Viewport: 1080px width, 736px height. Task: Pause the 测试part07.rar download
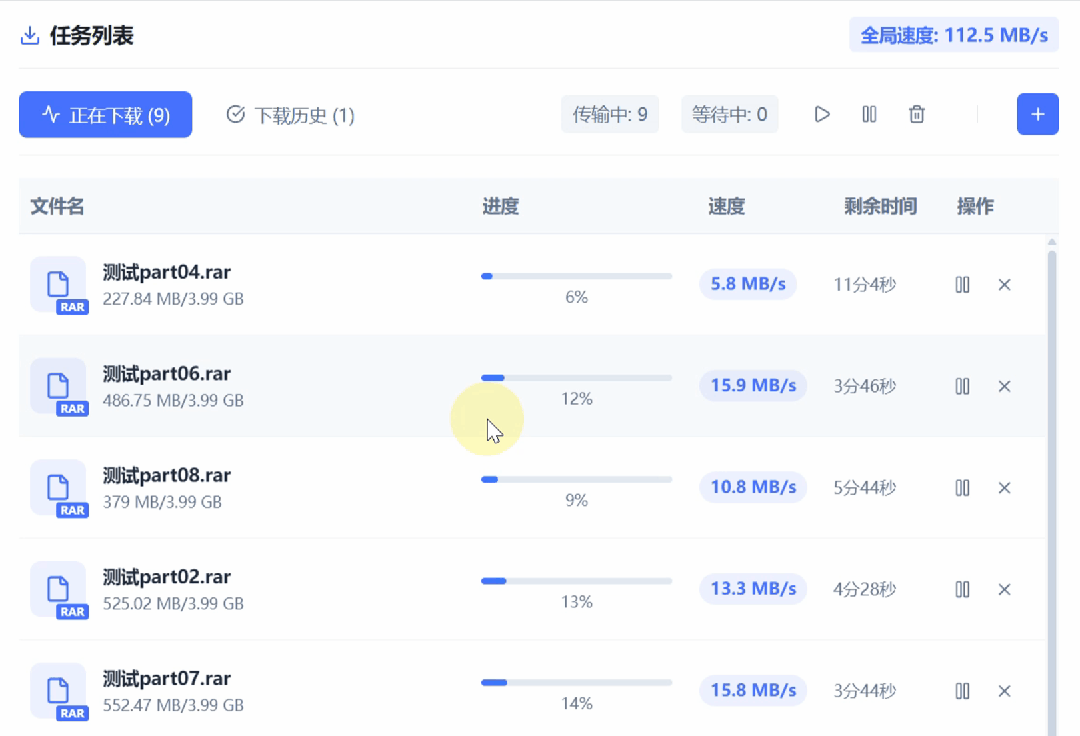click(962, 691)
